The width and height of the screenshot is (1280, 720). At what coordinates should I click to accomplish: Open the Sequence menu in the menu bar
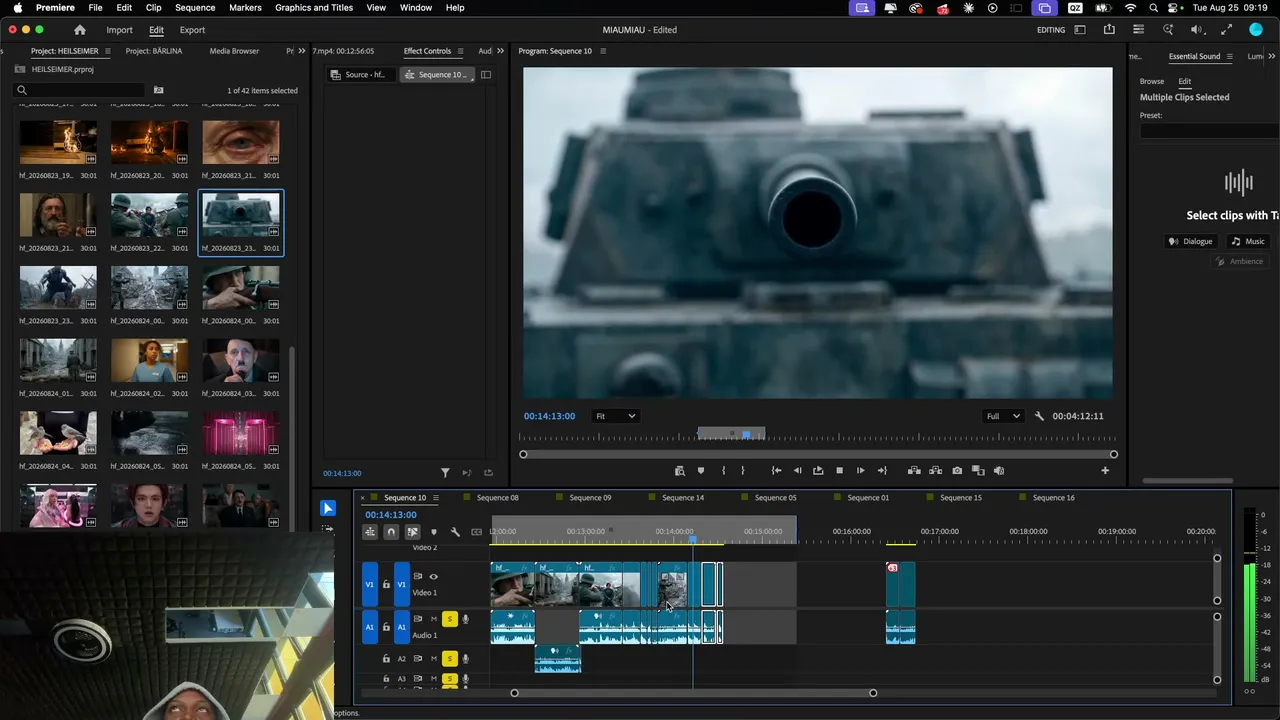(x=195, y=8)
